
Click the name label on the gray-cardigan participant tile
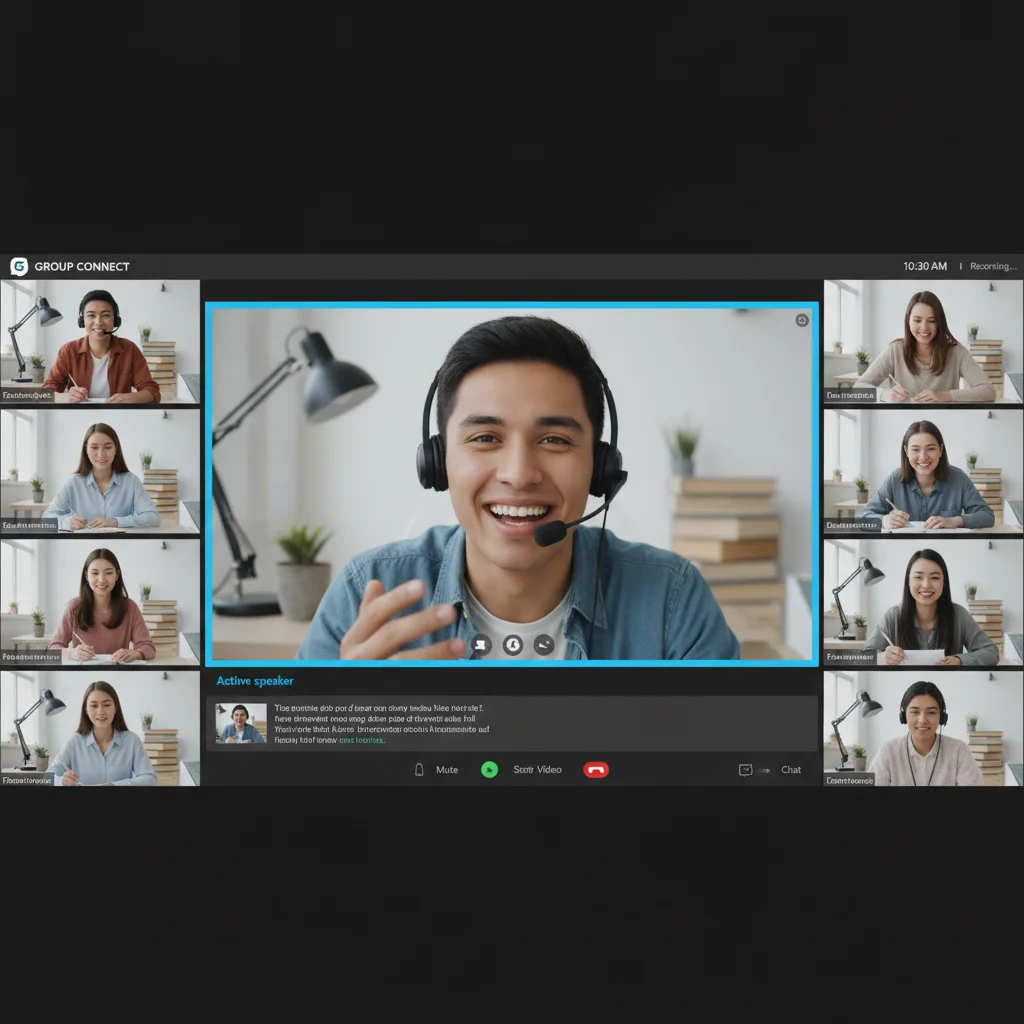(850, 656)
